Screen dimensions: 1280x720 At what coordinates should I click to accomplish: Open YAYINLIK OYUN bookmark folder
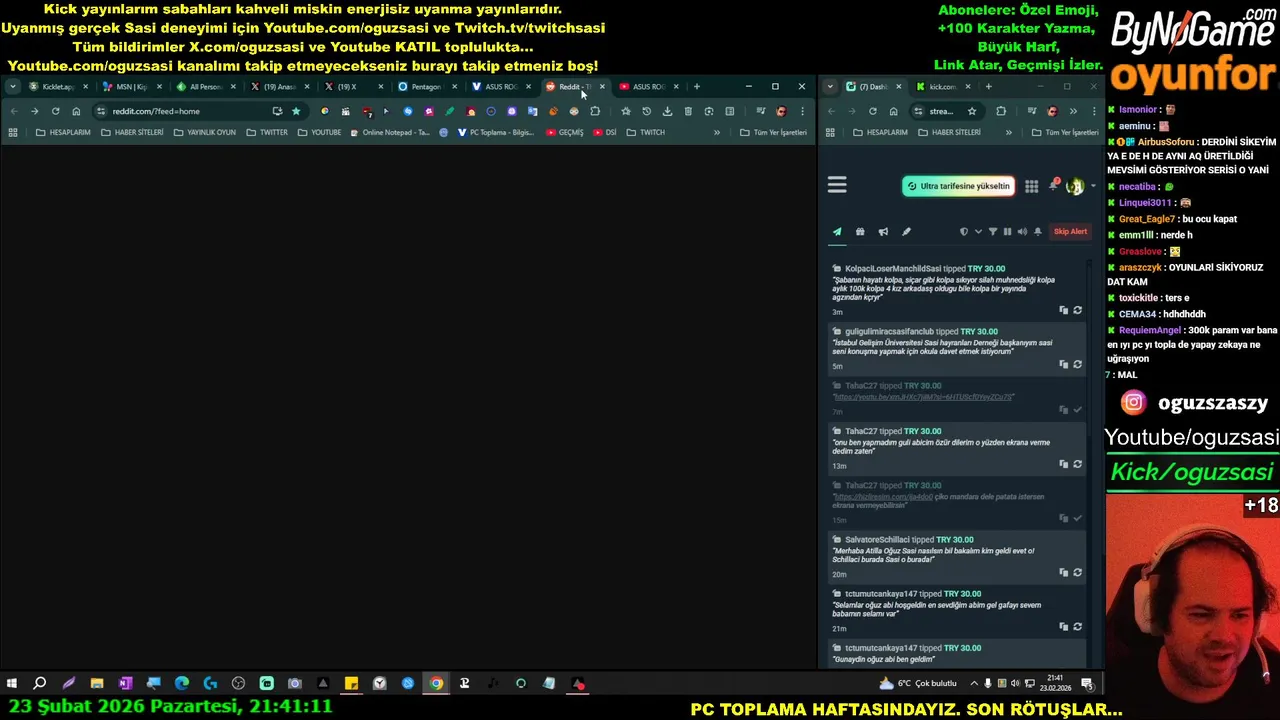click(x=204, y=132)
